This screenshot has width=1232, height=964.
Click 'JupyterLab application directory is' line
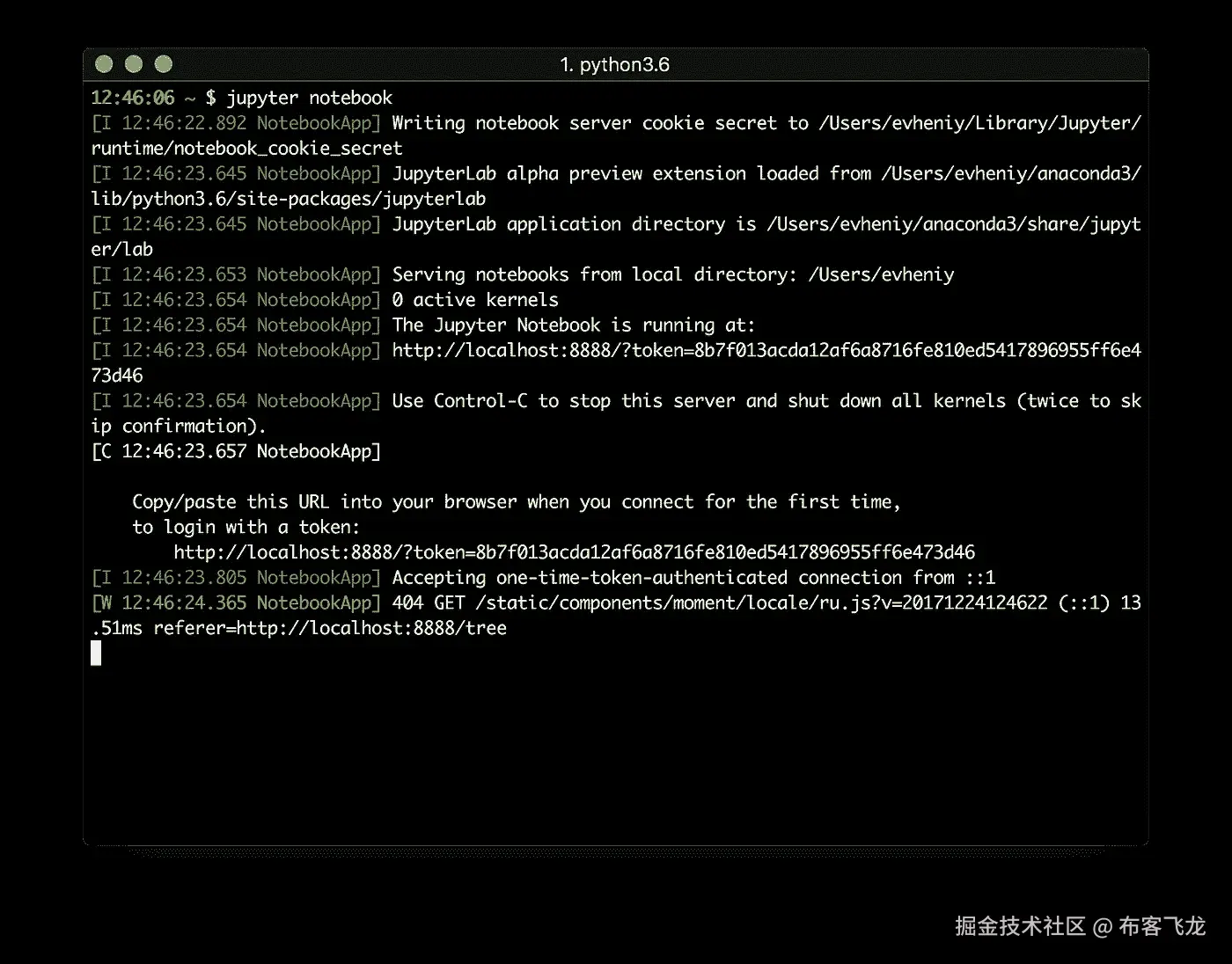[x=616, y=224]
